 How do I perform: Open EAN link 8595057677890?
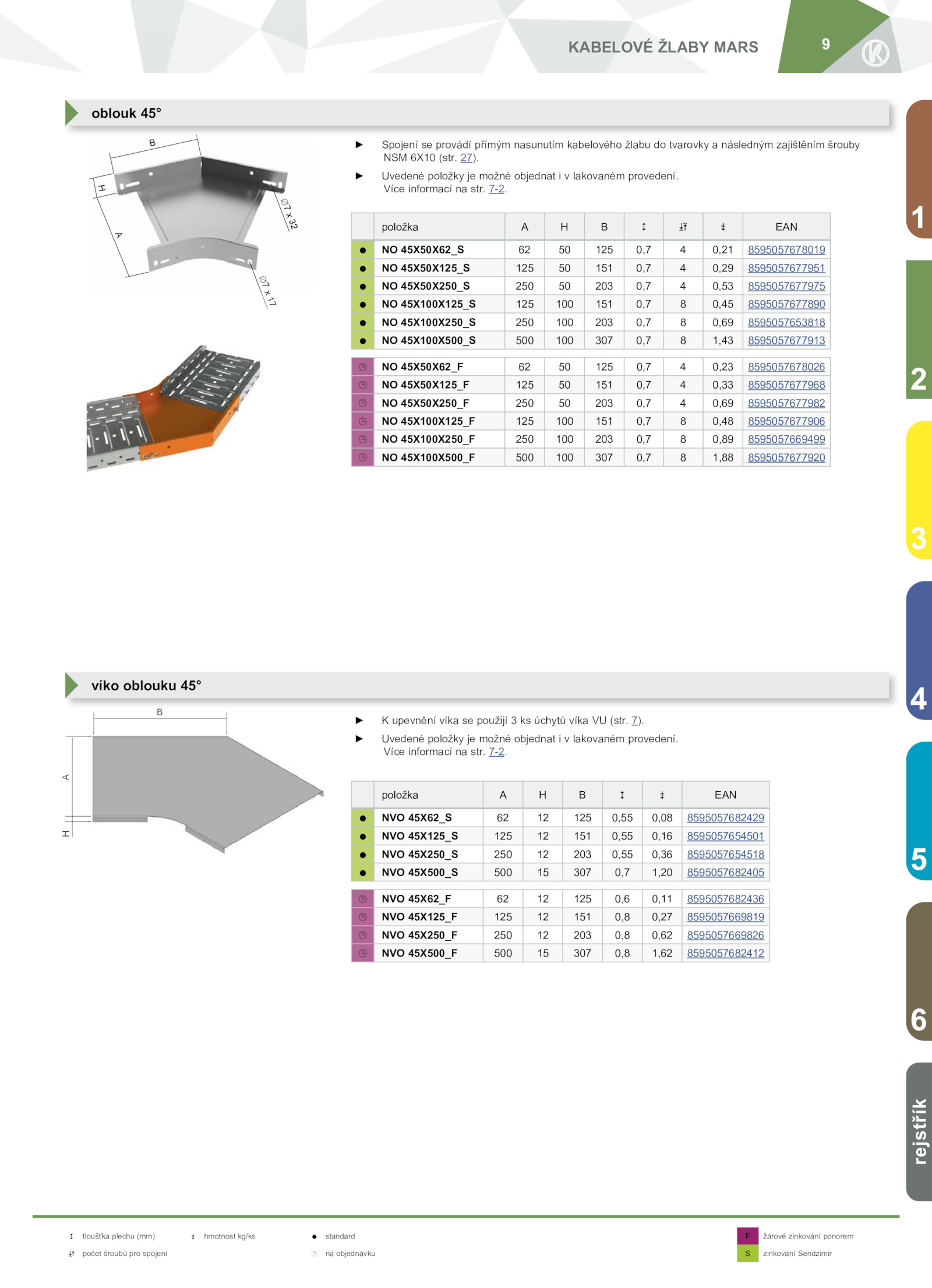786,304
